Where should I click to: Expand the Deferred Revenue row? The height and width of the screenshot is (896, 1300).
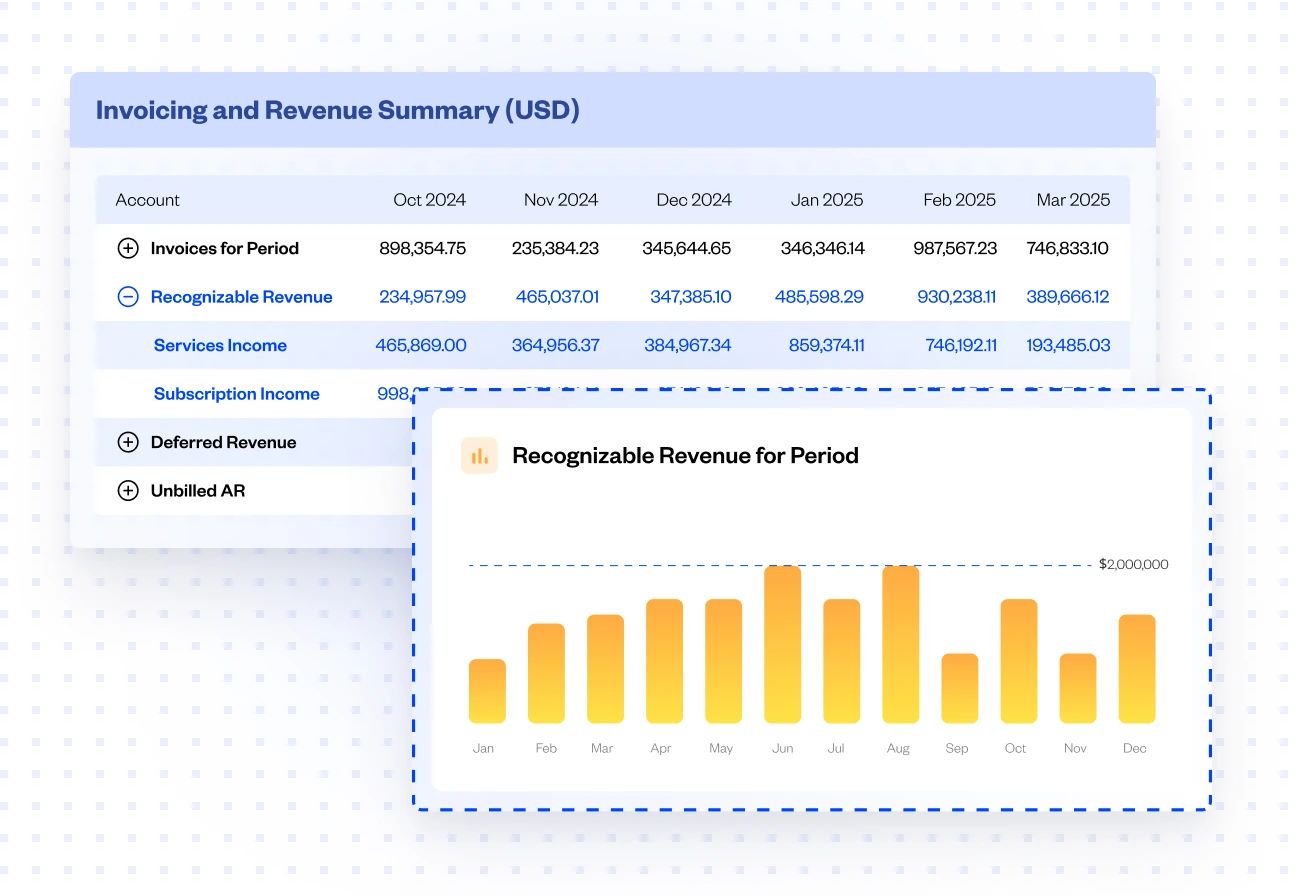tap(127, 442)
